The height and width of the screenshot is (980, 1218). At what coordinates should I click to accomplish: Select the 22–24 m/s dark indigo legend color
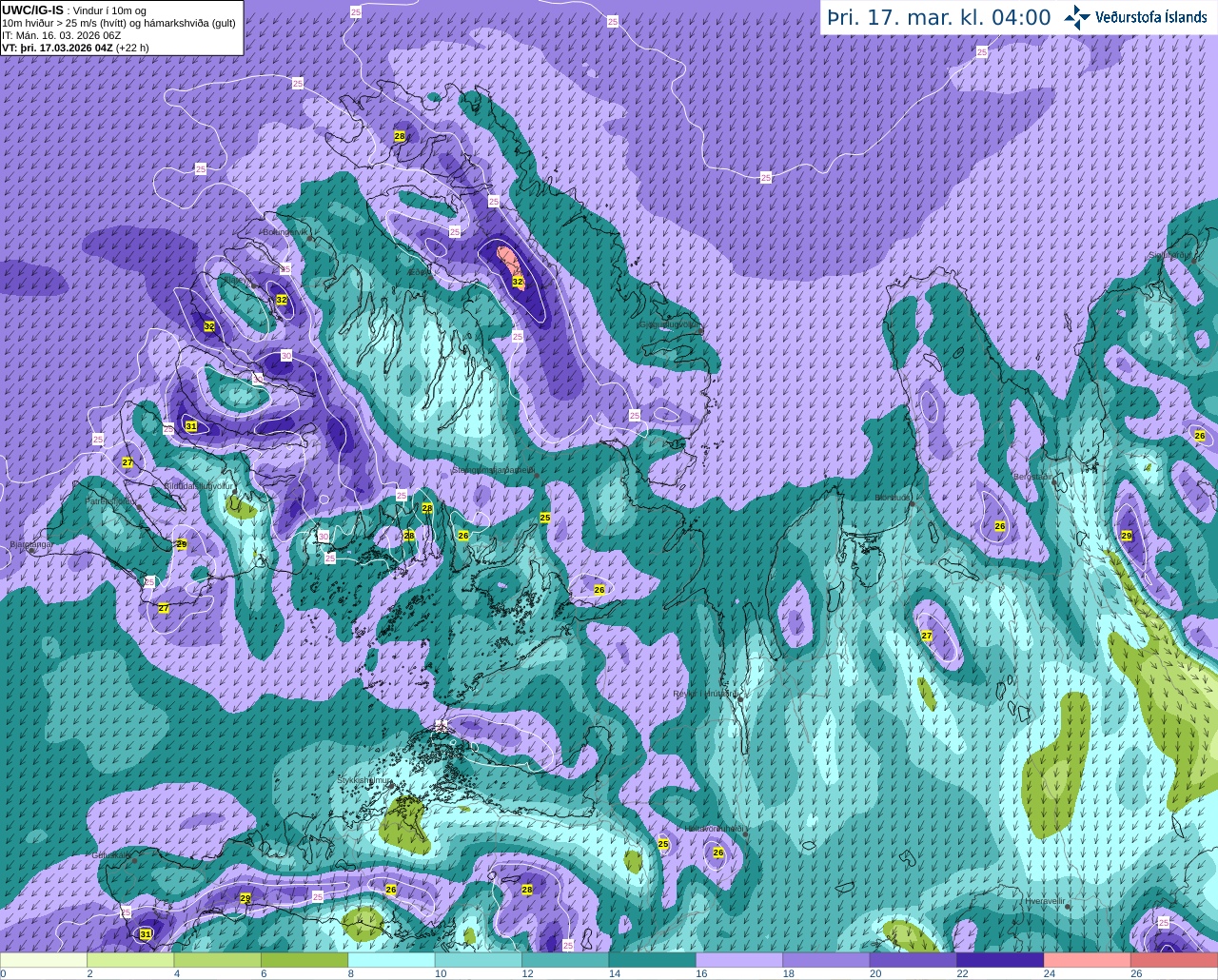coord(1000,960)
